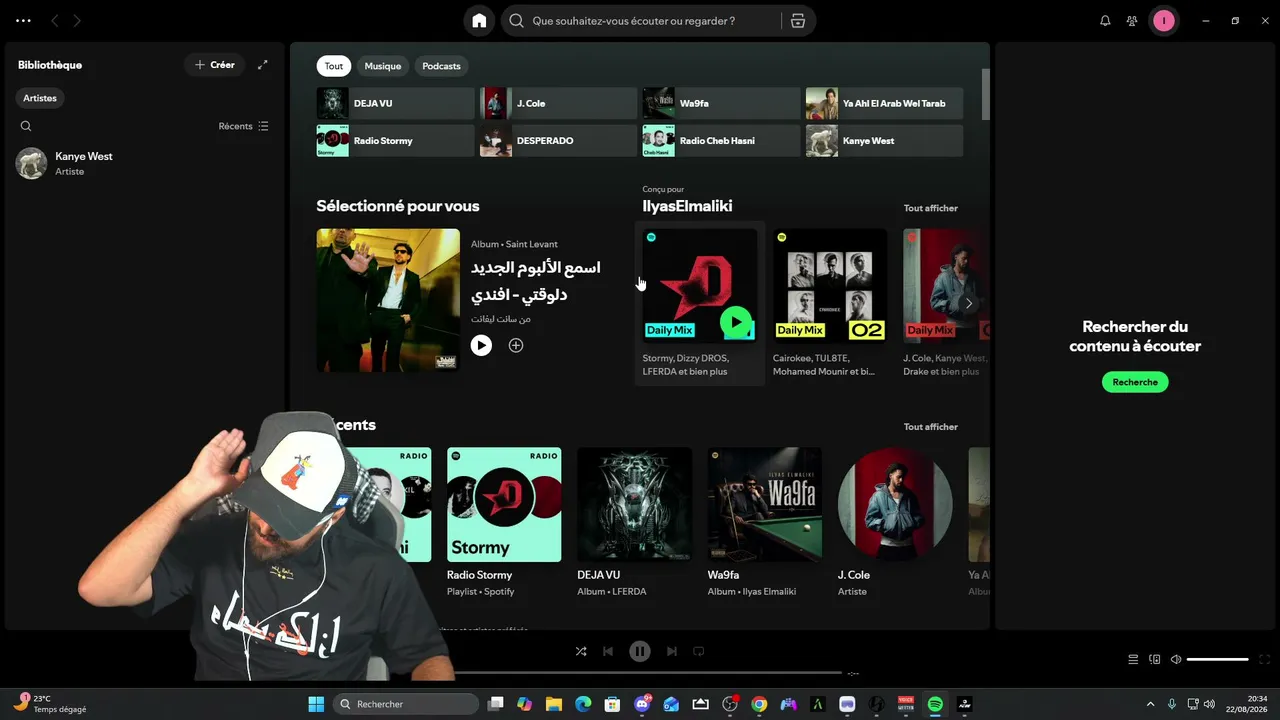Open the Friend Activity icon

(1132, 21)
